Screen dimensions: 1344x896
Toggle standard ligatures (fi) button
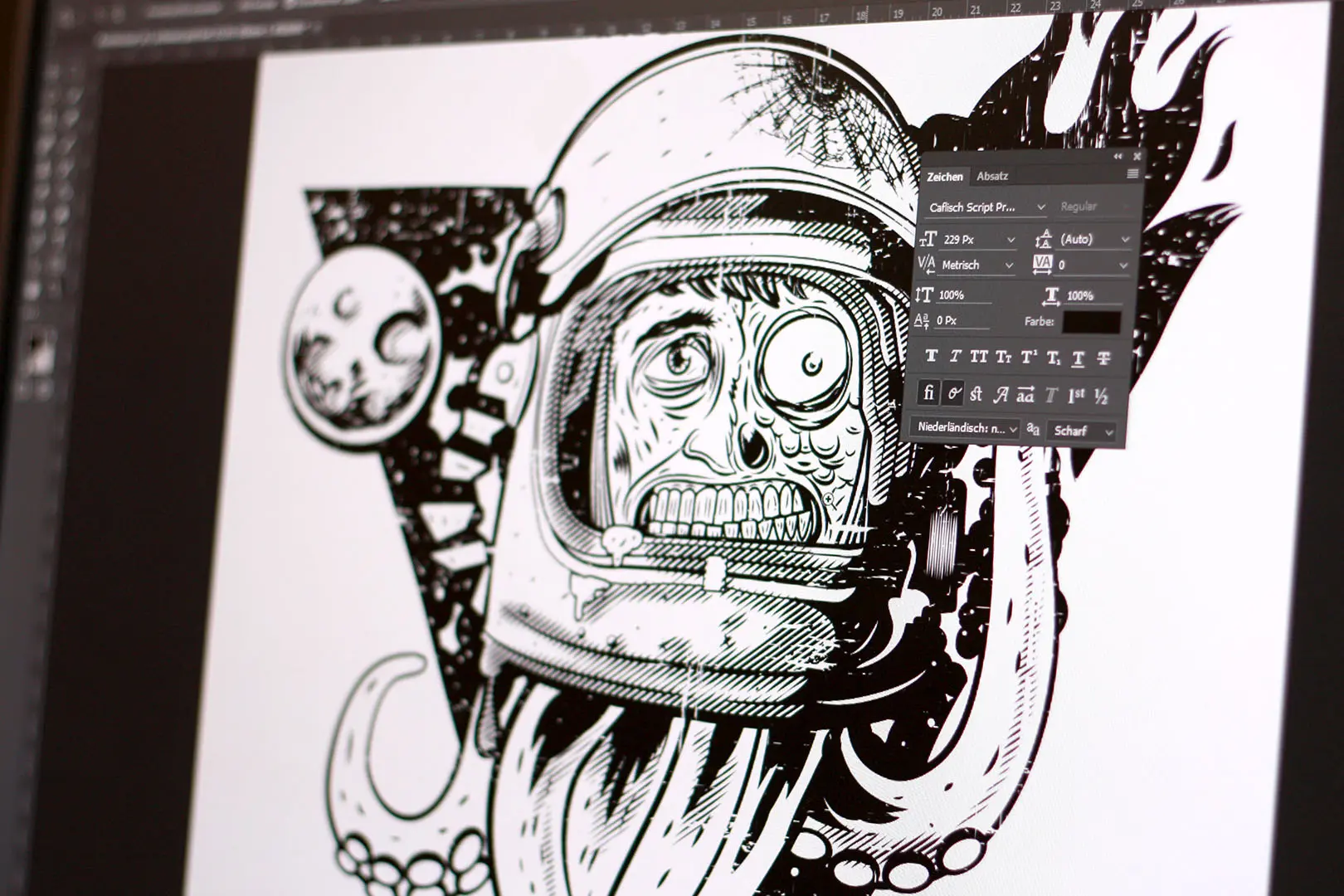coord(929,392)
